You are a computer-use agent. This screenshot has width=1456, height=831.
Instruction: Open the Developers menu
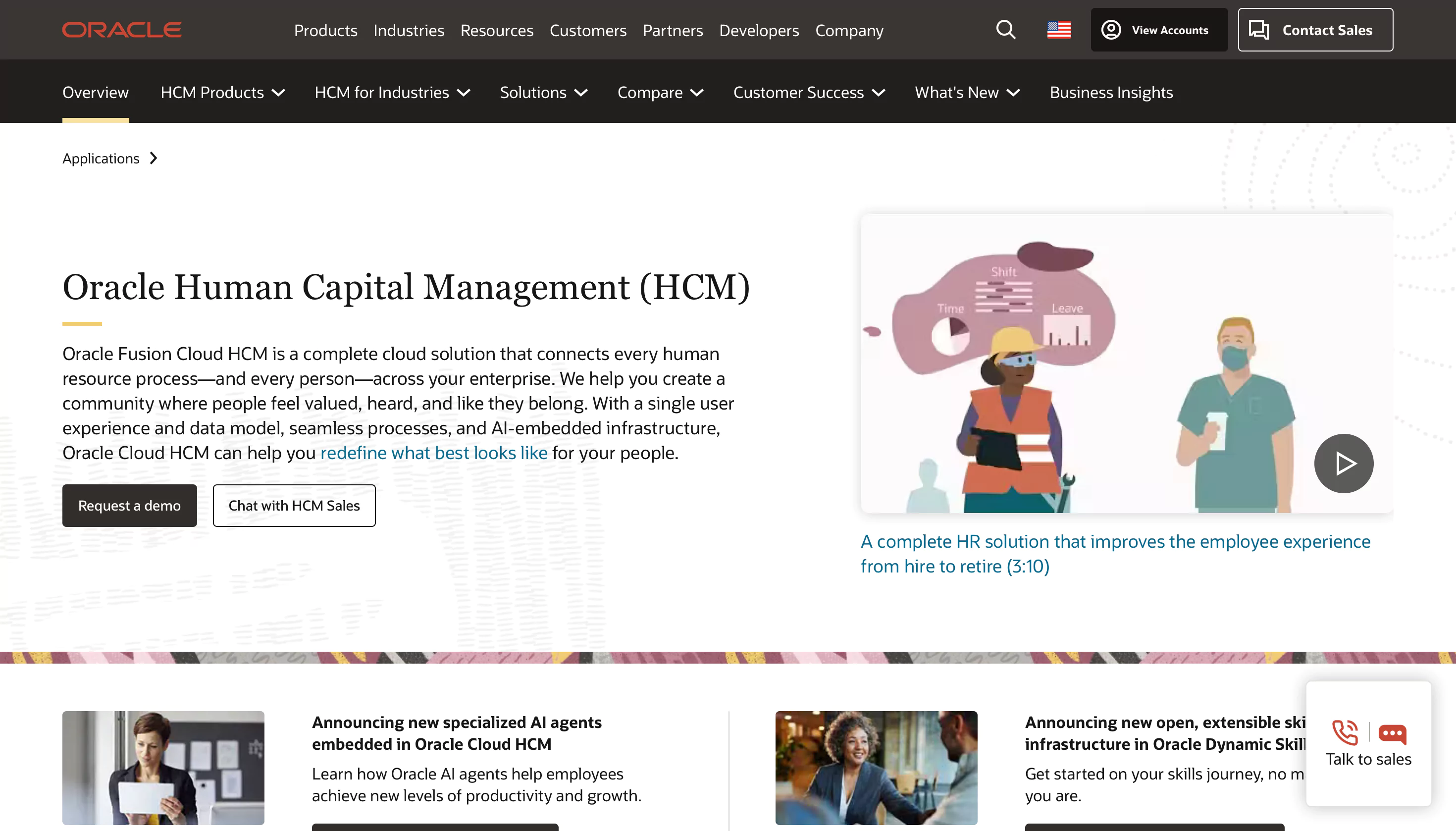[759, 30]
